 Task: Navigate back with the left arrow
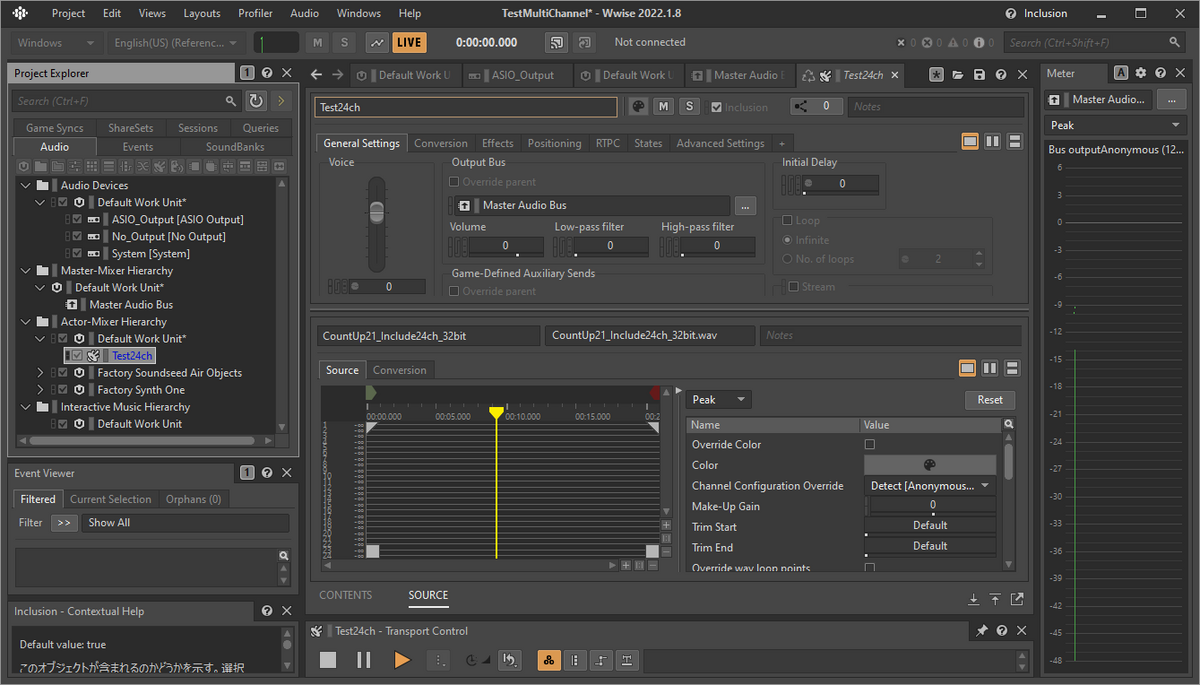317,75
